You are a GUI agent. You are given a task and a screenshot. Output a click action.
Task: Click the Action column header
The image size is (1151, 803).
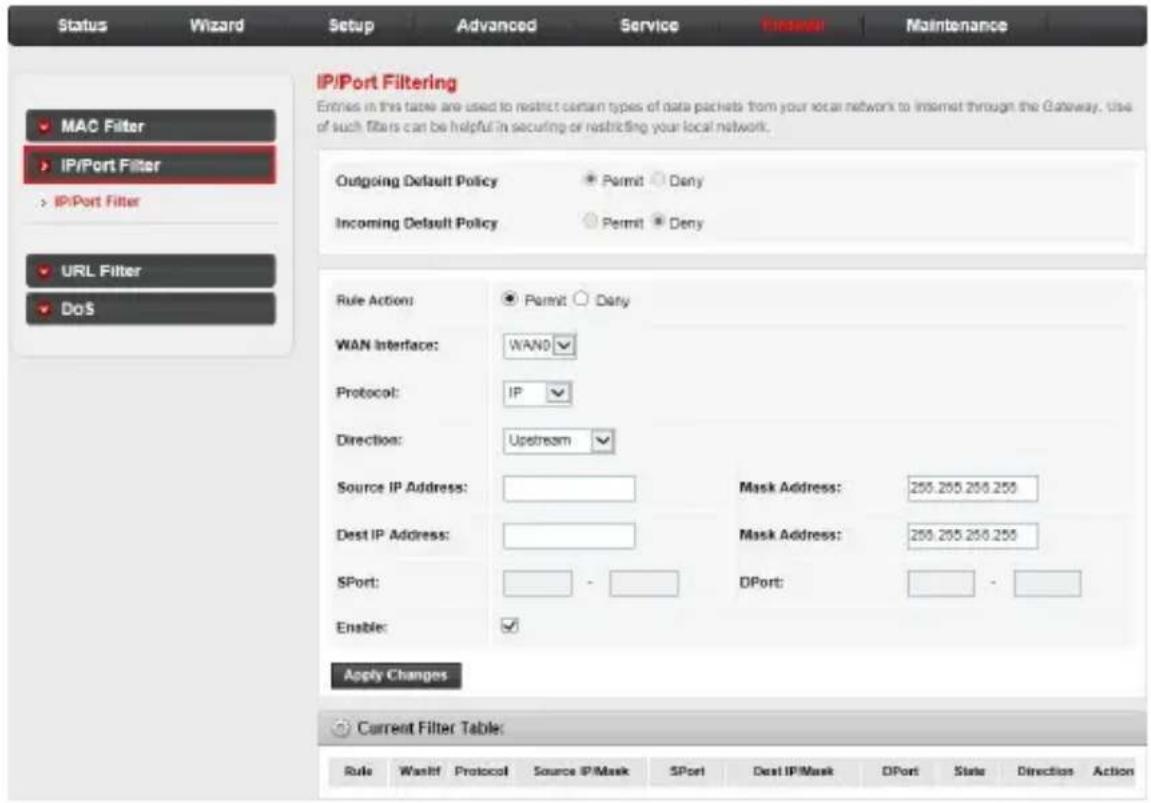click(1114, 771)
